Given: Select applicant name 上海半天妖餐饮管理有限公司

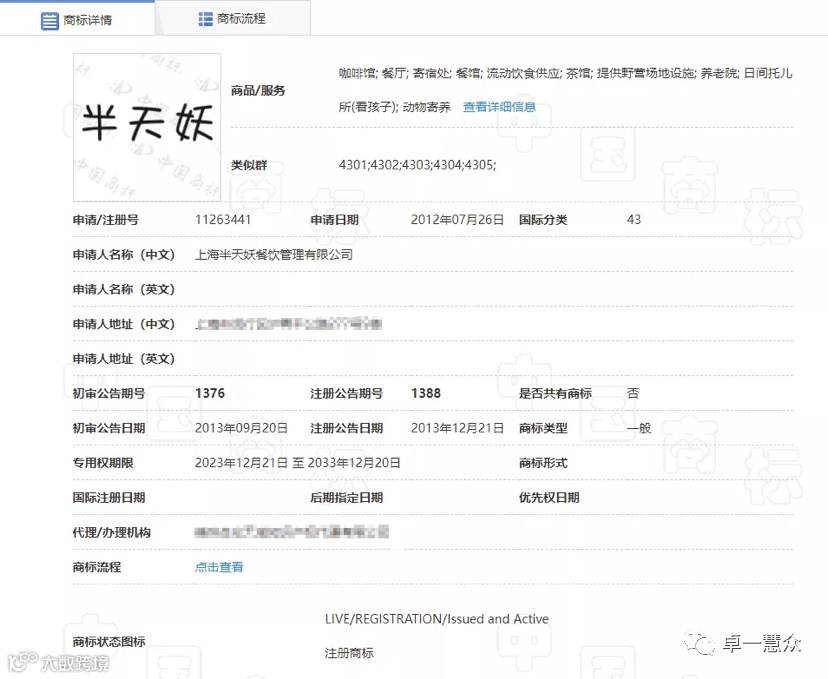Looking at the screenshot, I should coord(274,254).
